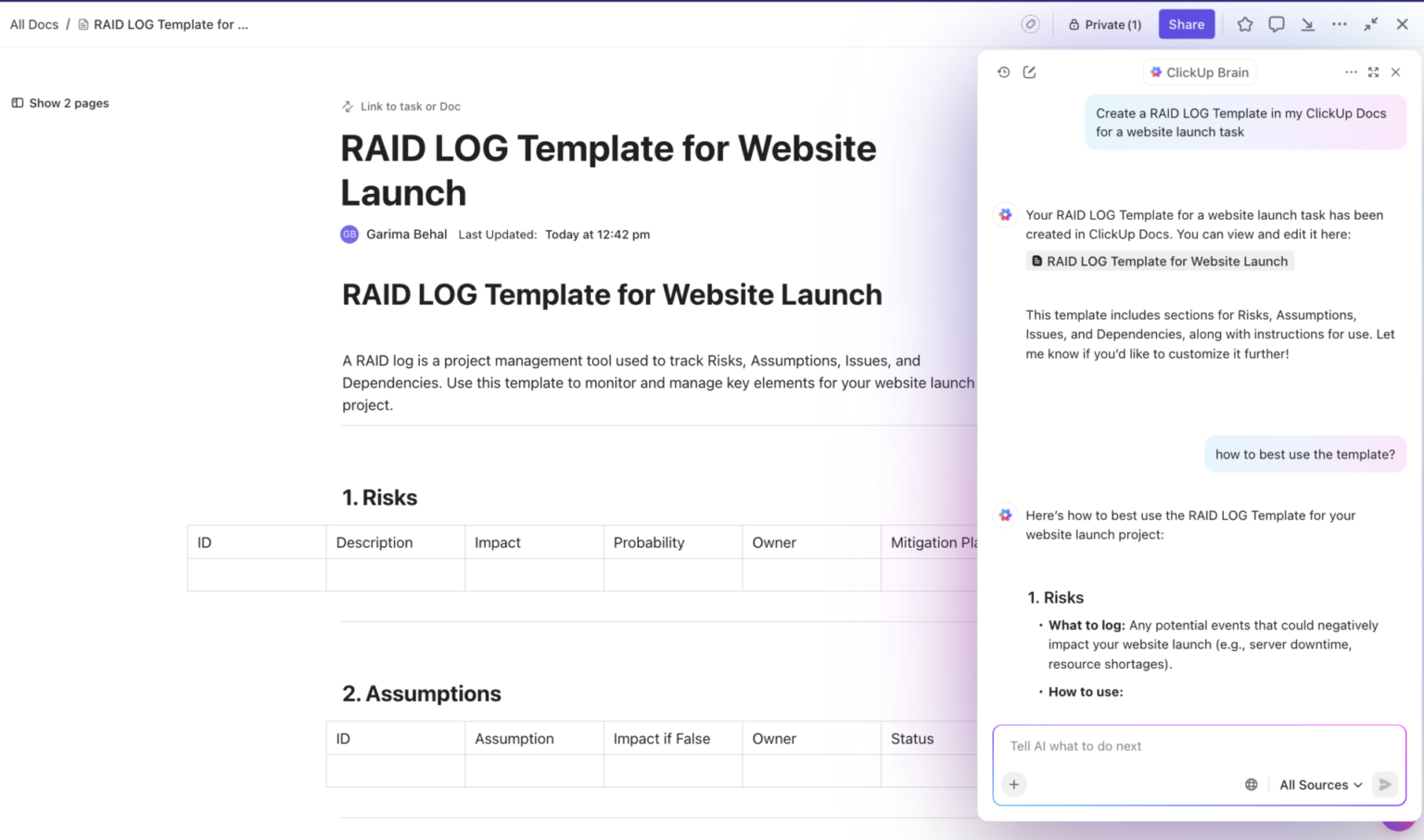The image size is (1424, 840).
Task: Open chat history in ClickUp Brain
Action: [1003, 71]
